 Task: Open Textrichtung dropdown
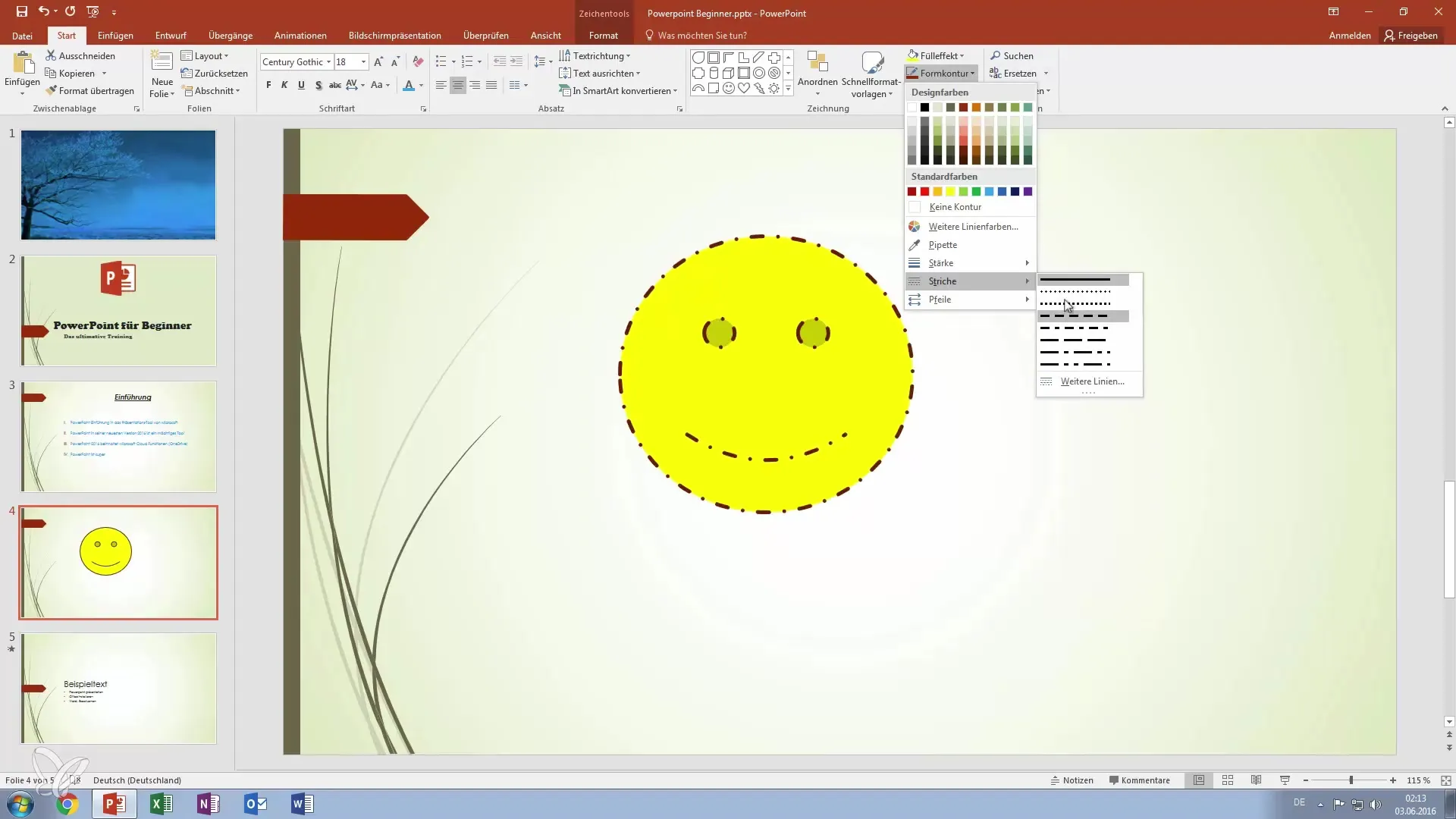tap(595, 55)
